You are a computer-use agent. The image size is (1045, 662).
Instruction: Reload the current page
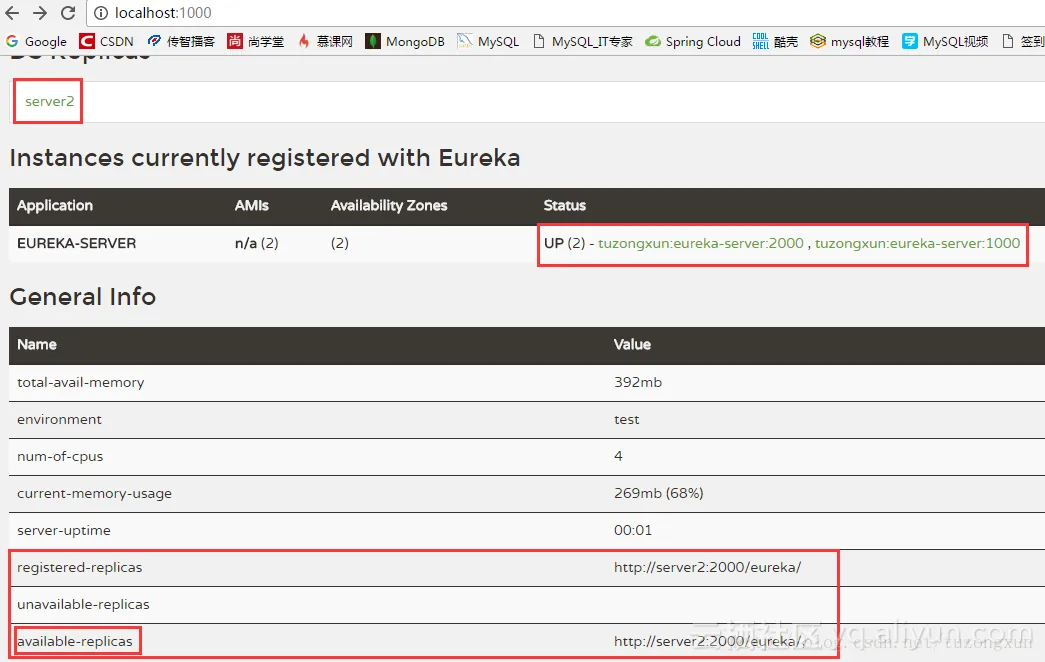tap(68, 14)
